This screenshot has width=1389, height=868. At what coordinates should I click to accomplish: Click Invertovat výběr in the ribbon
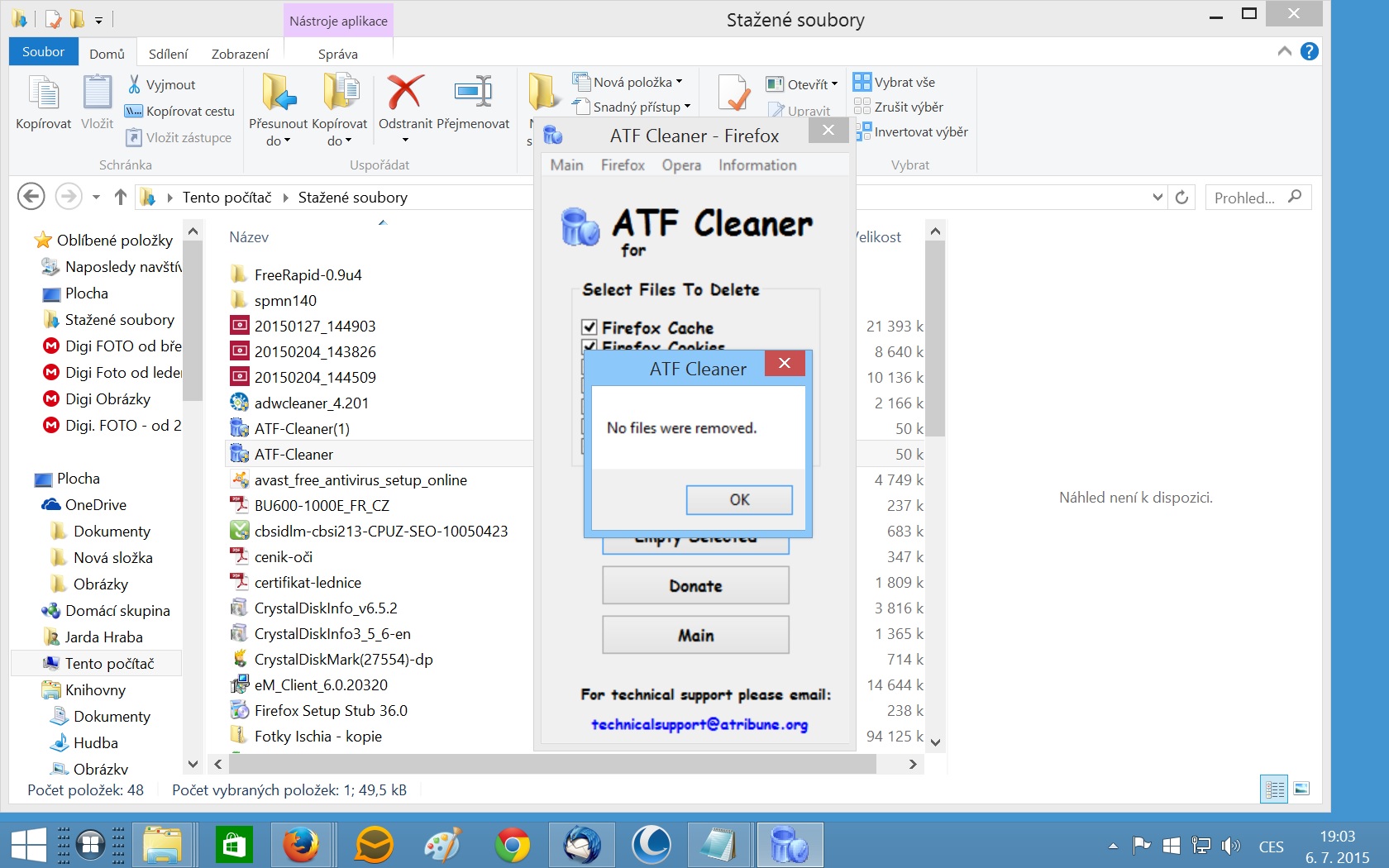(x=911, y=131)
